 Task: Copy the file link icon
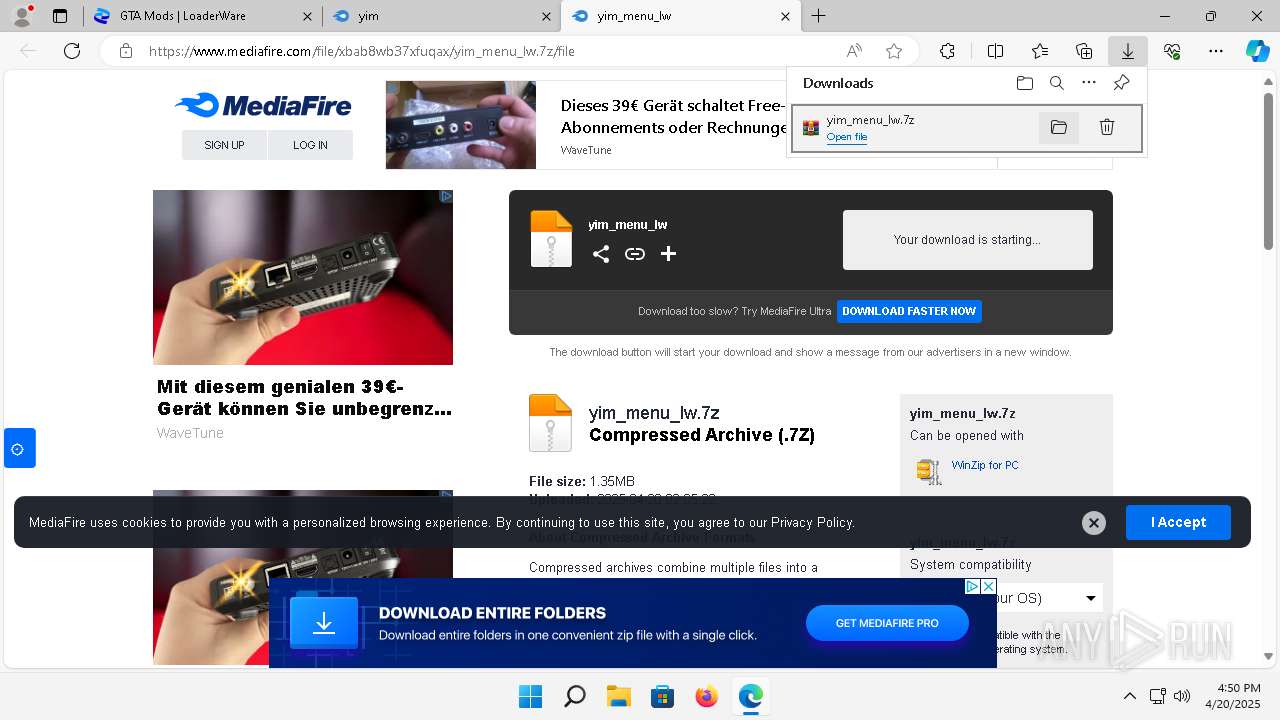(x=635, y=254)
